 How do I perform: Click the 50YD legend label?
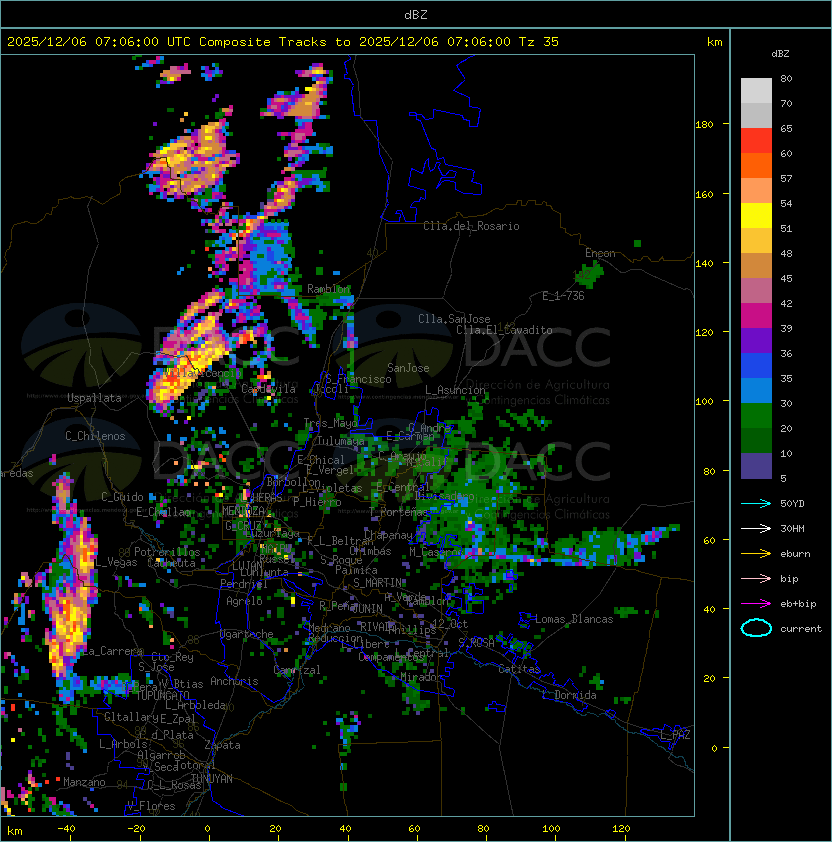(x=792, y=504)
